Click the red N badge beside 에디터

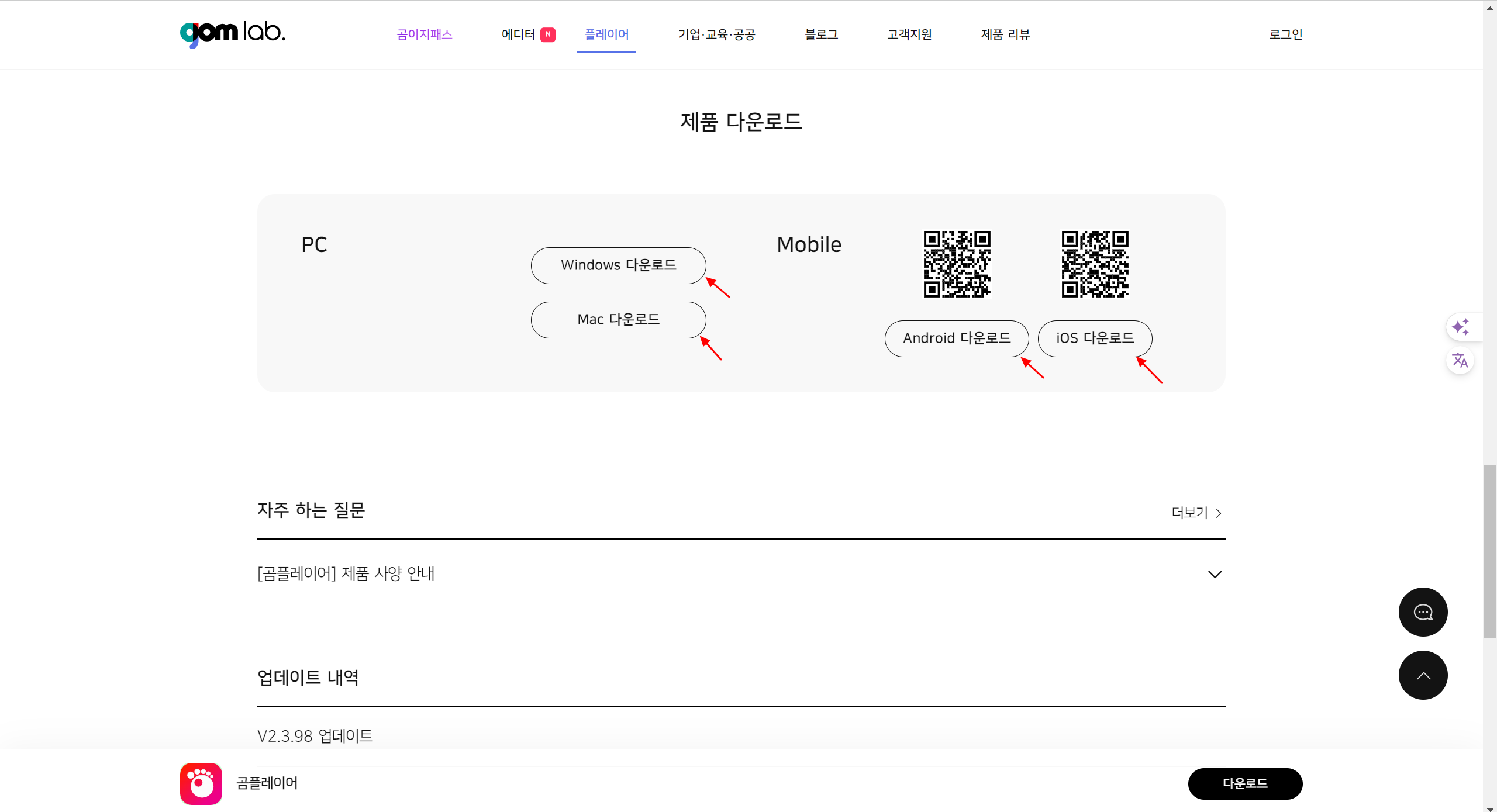[548, 34]
